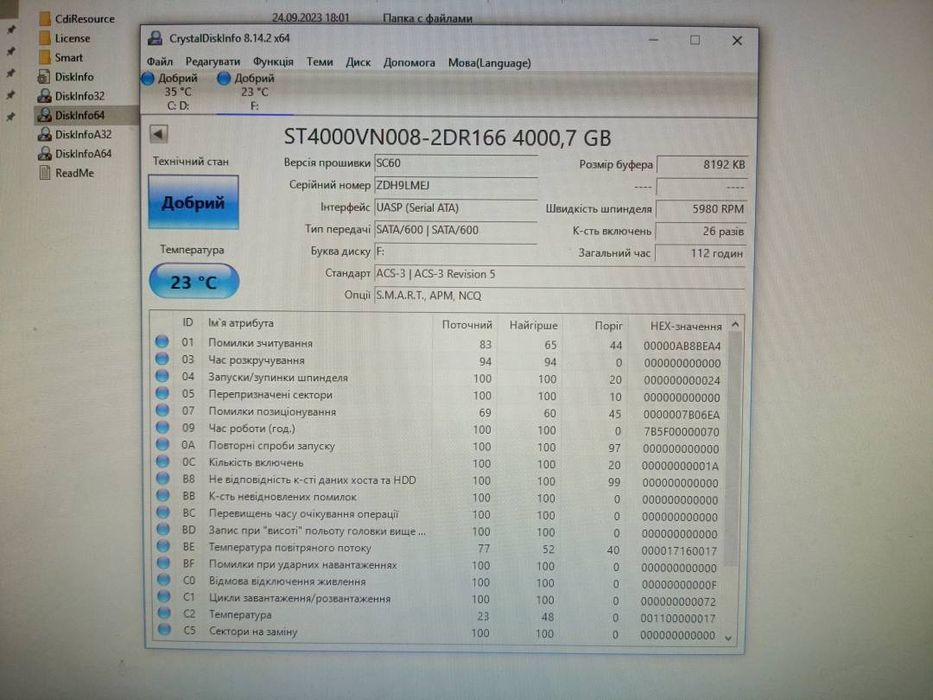The height and width of the screenshot is (700, 933).
Task: Click status icon of attribute C2 Температура
Action: click(164, 613)
